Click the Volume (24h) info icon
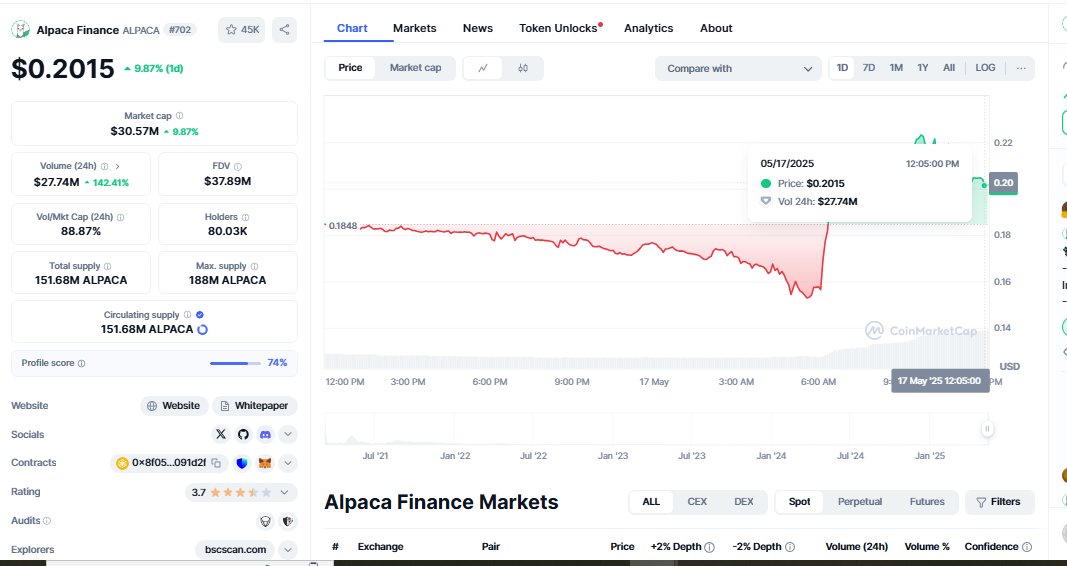 (105, 166)
